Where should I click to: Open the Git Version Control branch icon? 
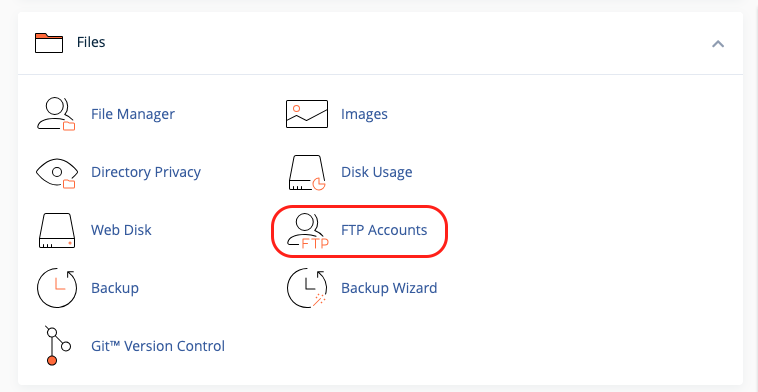coord(58,346)
